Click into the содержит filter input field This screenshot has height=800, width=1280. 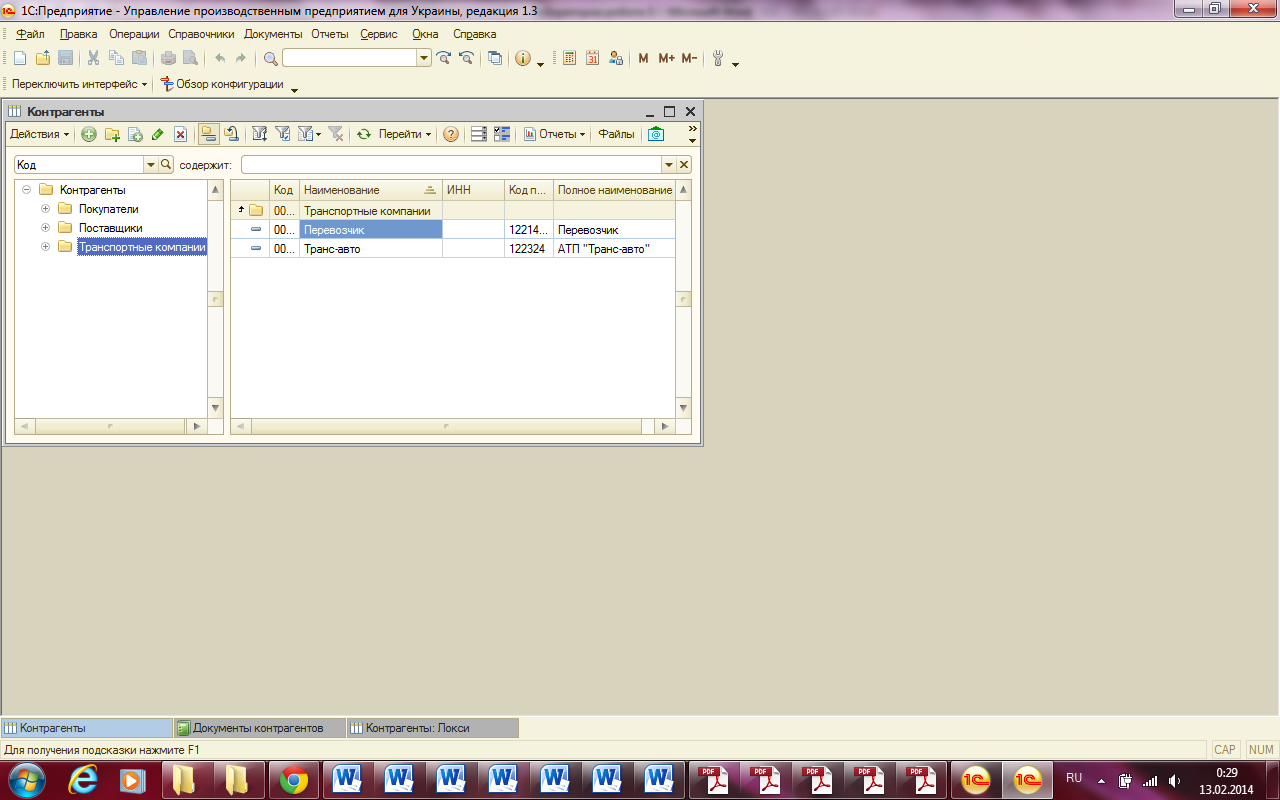pos(451,165)
